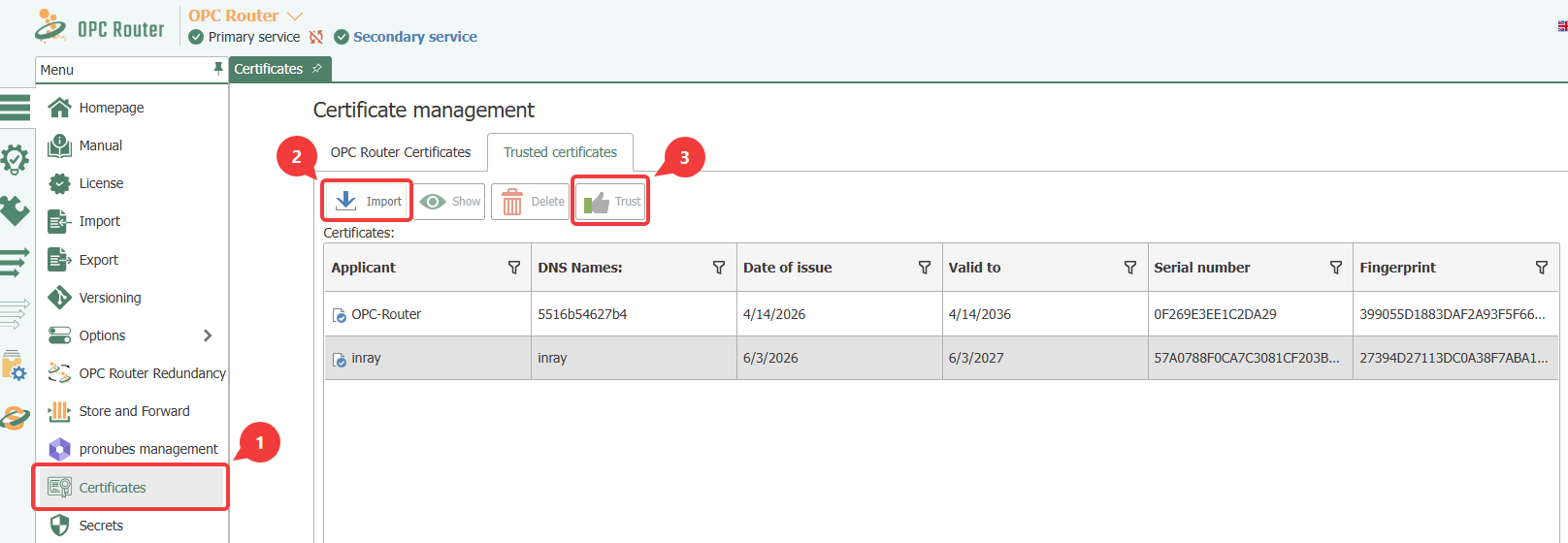Click the Import menu icon in sidebar

59,221
